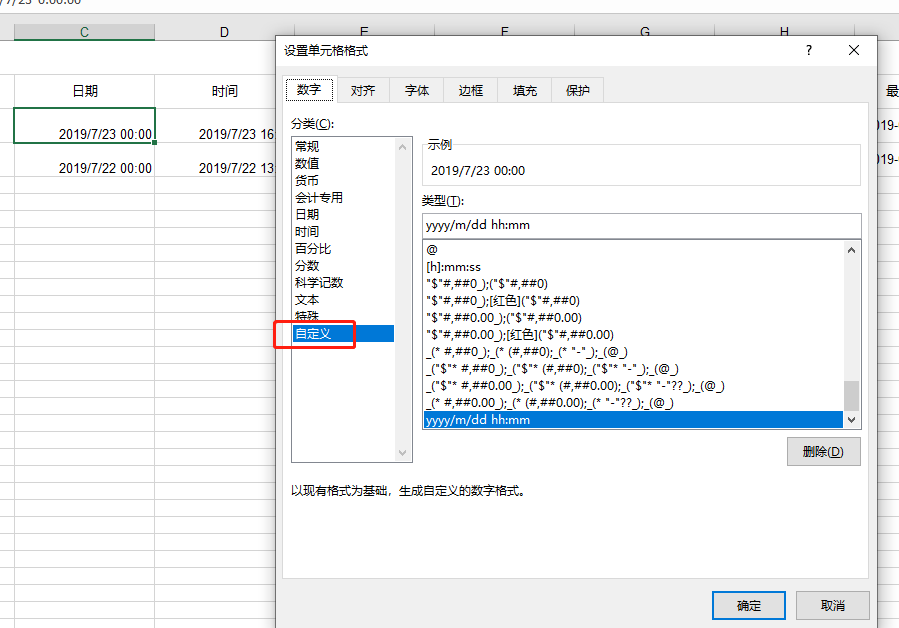Open the dialog help with the question mark icon
Viewport: 899px width, 628px height.
tap(808, 50)
